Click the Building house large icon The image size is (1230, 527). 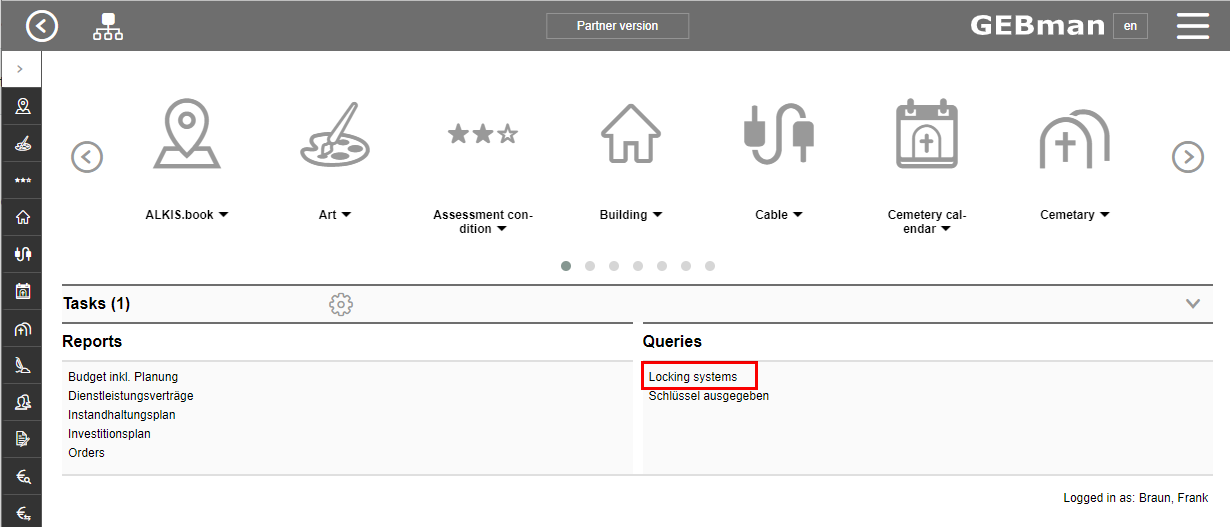(x=631, y=133)
